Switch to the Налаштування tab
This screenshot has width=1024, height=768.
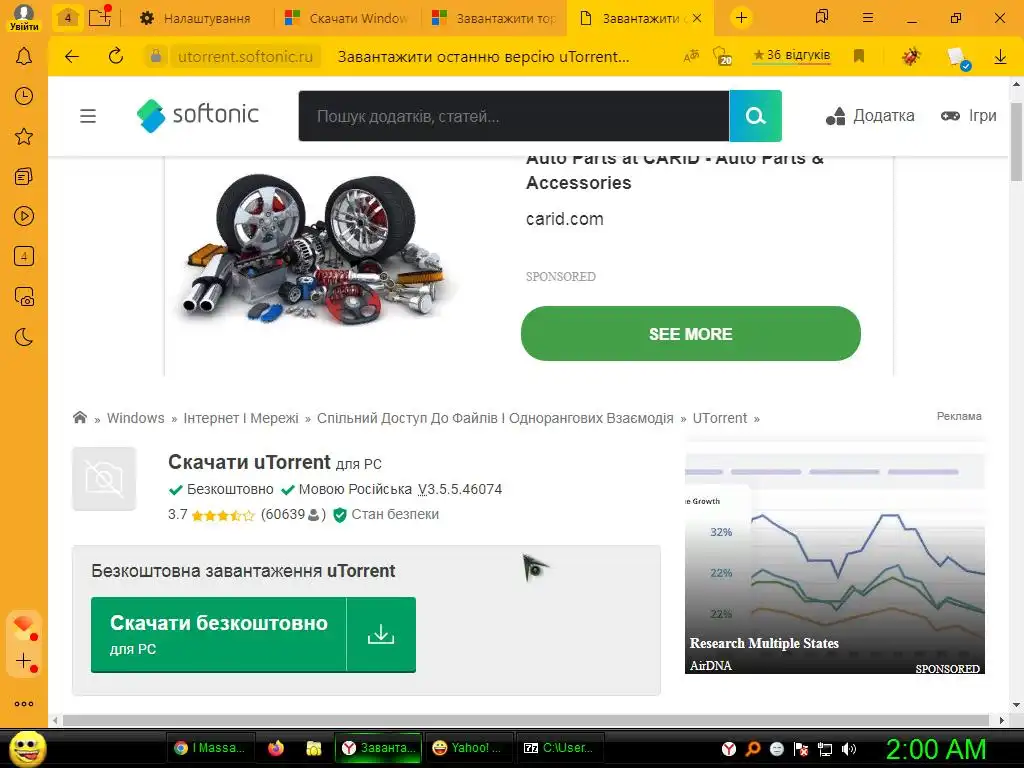(195, 18)
